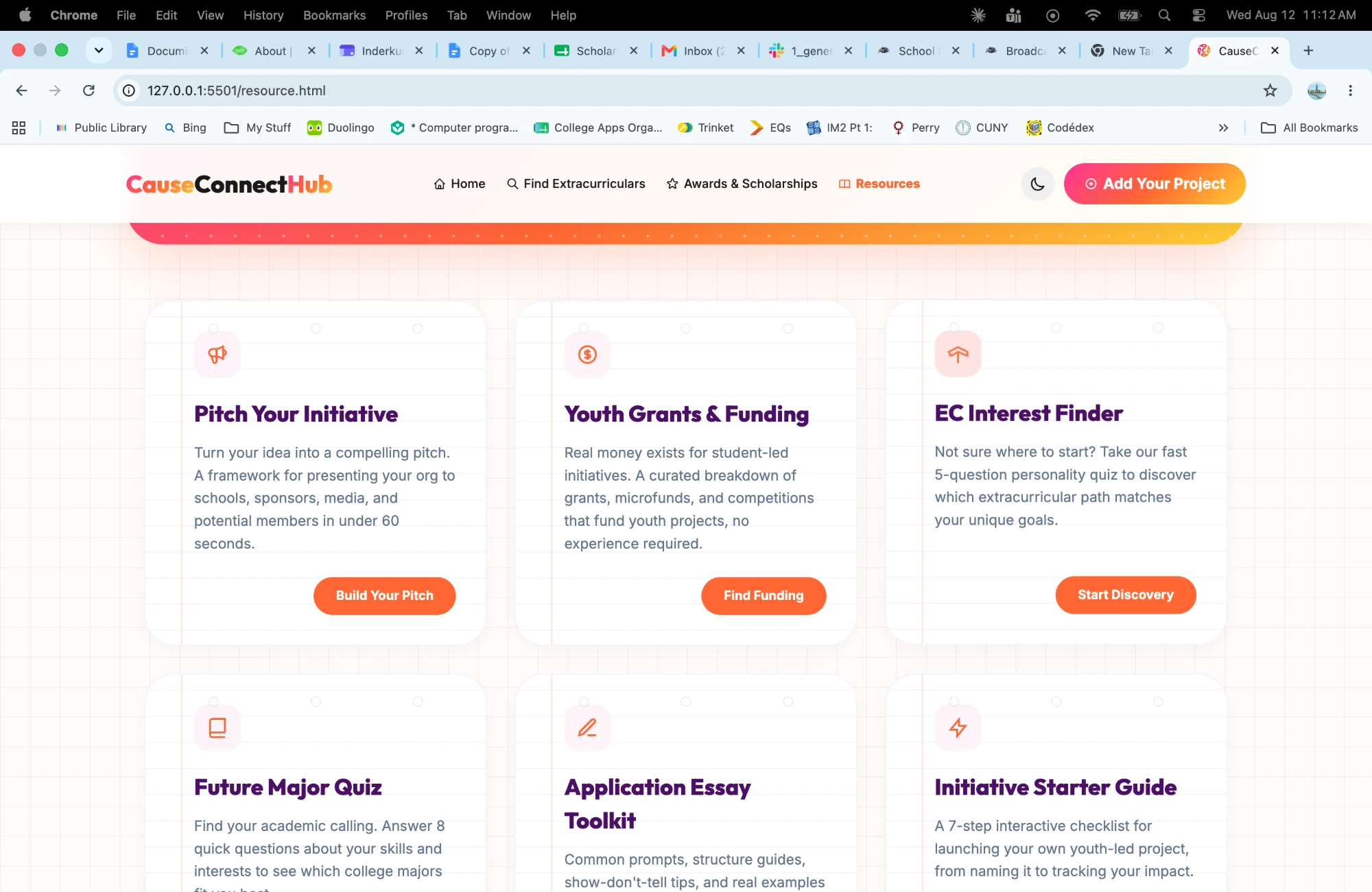This screenshot has width=1372, height=892.
Task: Click the megaphone icon on Pitch Your Initiative card
Action: coord(217,354)
